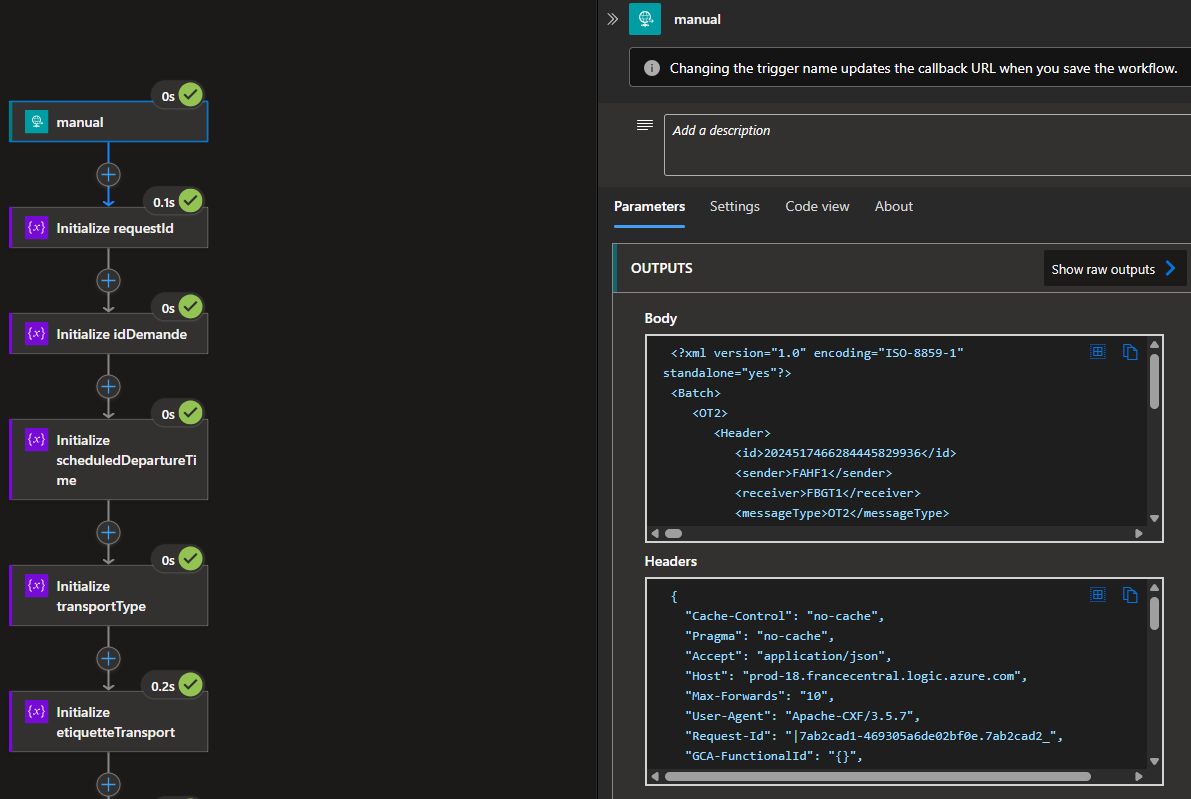Collapse the details pane using the double chevron
This screenshot has height=799, width=1191.
(612, 18)
